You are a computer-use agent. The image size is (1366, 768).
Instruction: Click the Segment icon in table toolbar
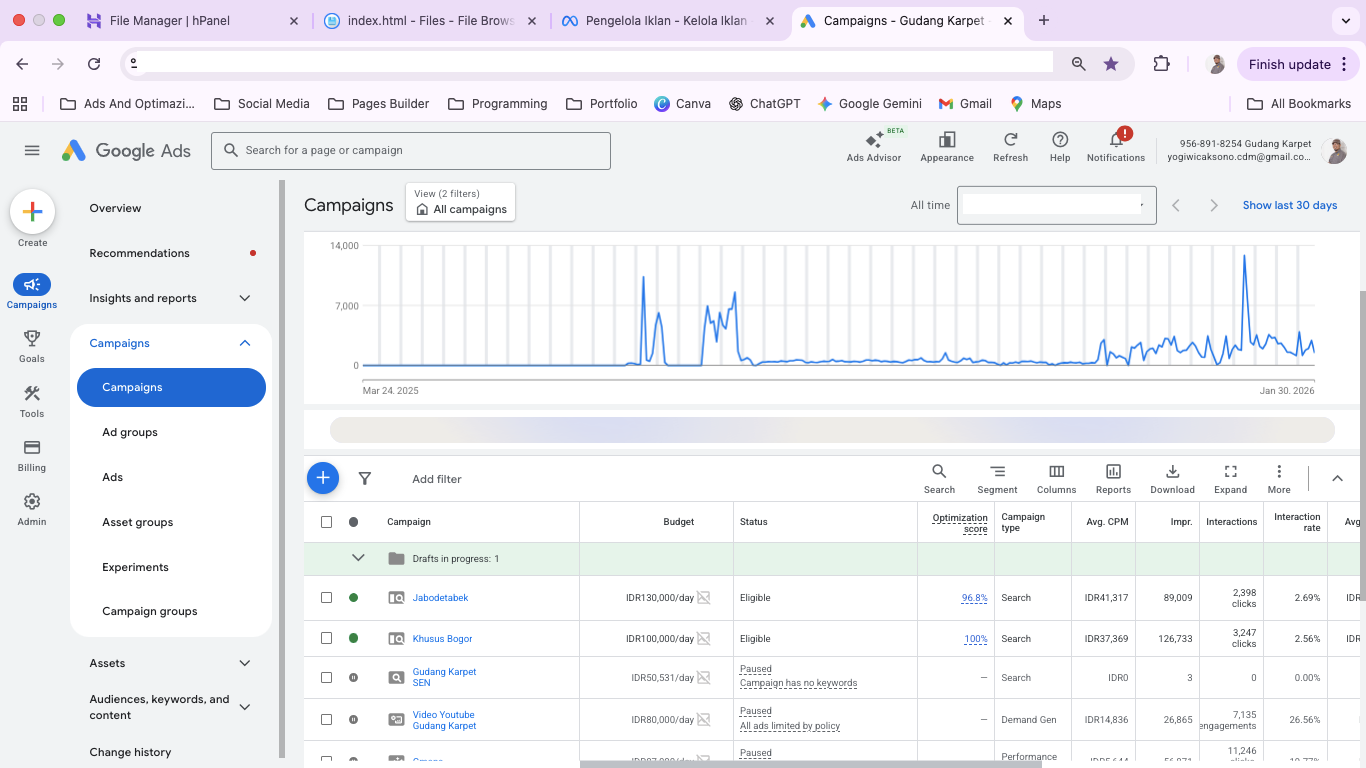(997, 472)
